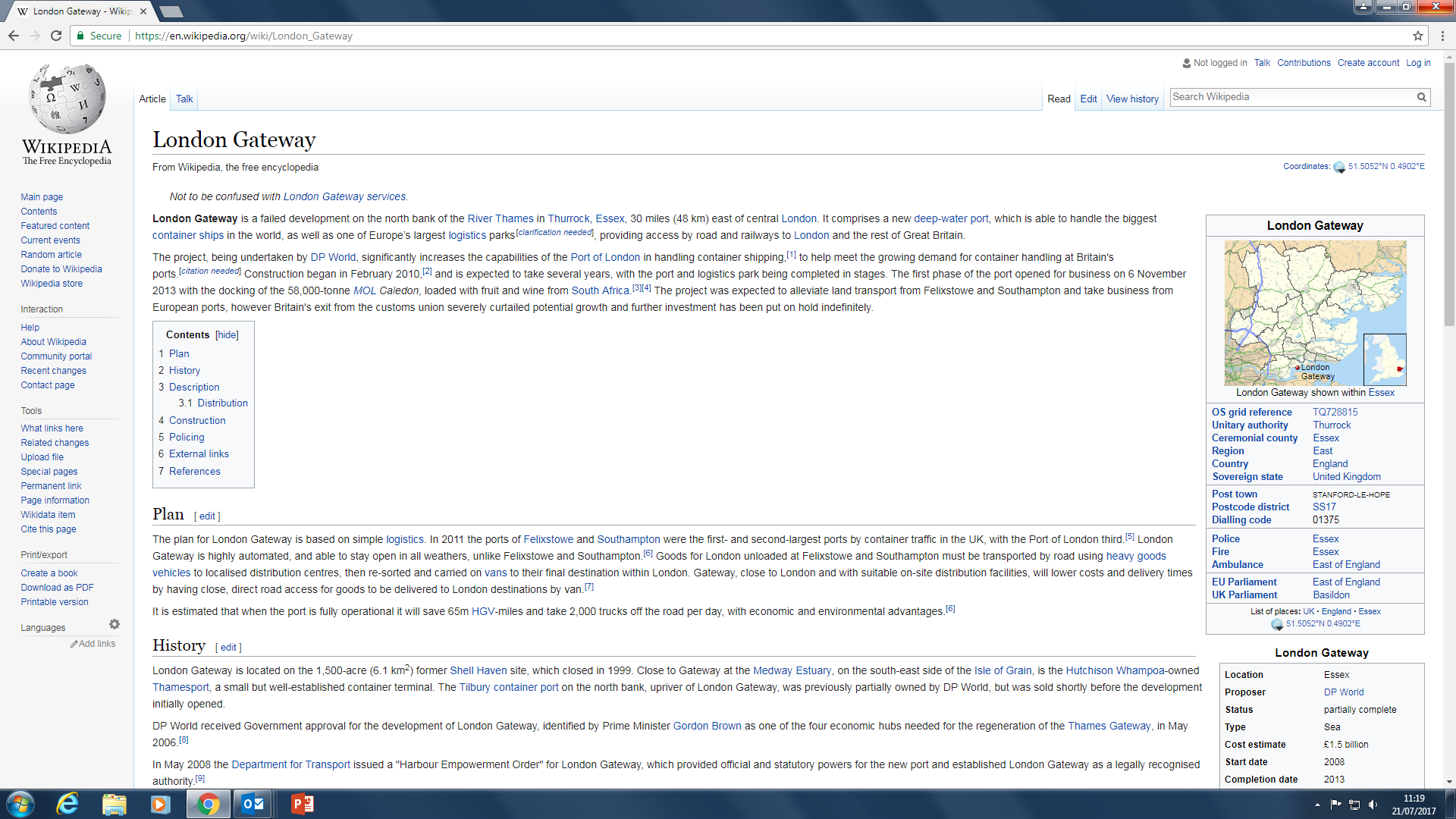Launch Internet Explorer from taskbar
1456x819 pixels.
pos(68,804)
